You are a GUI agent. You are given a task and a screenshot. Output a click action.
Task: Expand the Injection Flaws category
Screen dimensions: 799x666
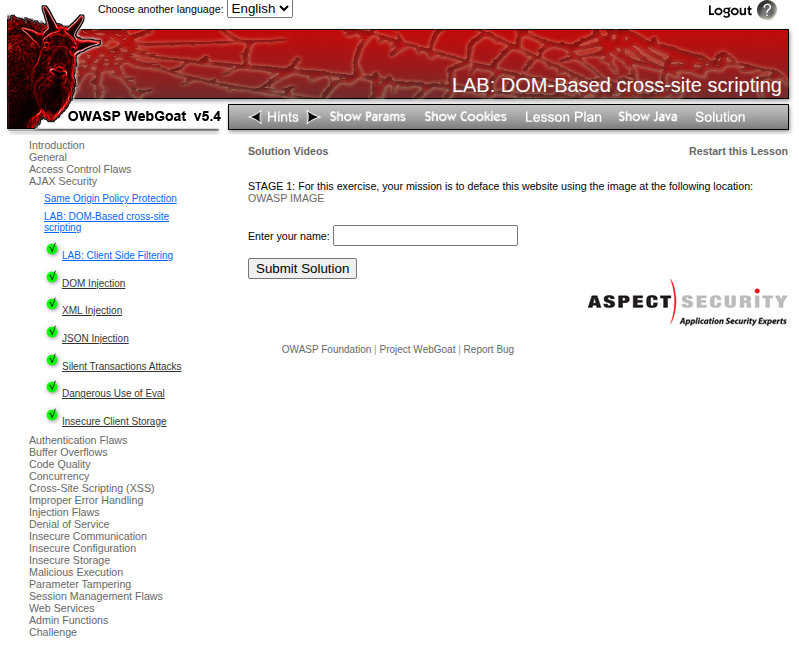point(64,512)
